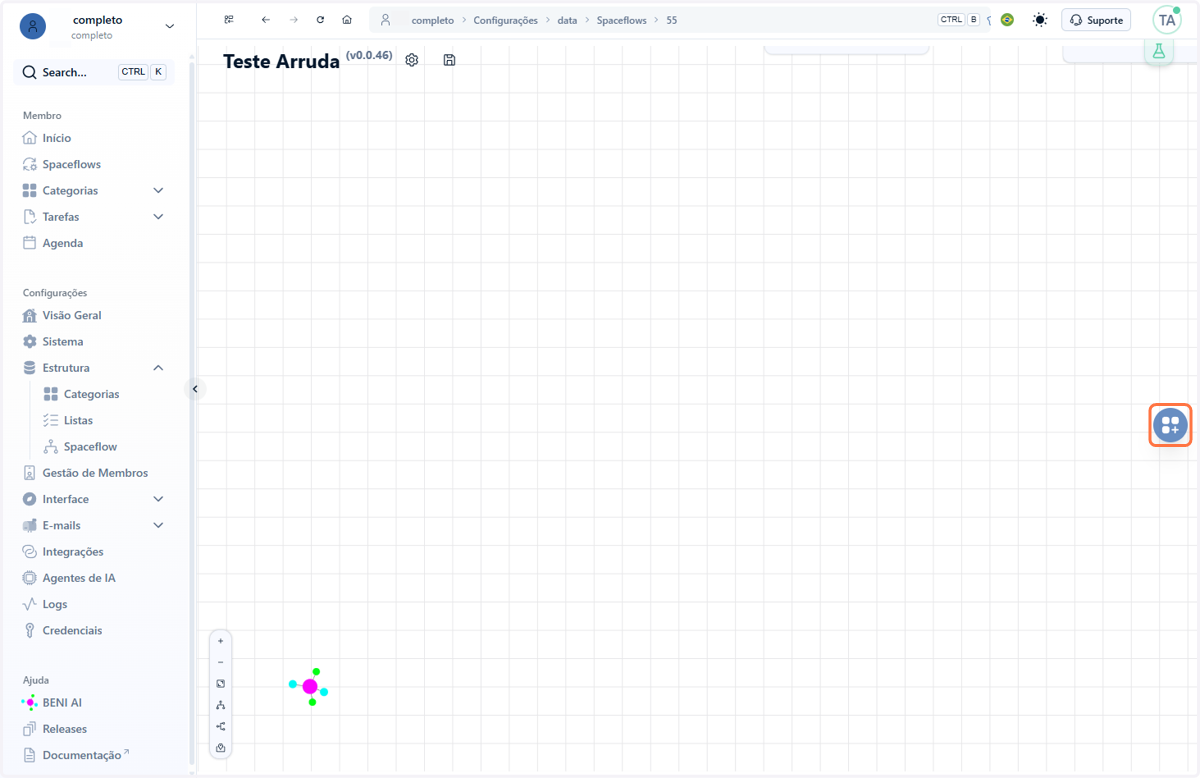Go to the home page
Screen dimensions: 1200x778
click(347, 20)
